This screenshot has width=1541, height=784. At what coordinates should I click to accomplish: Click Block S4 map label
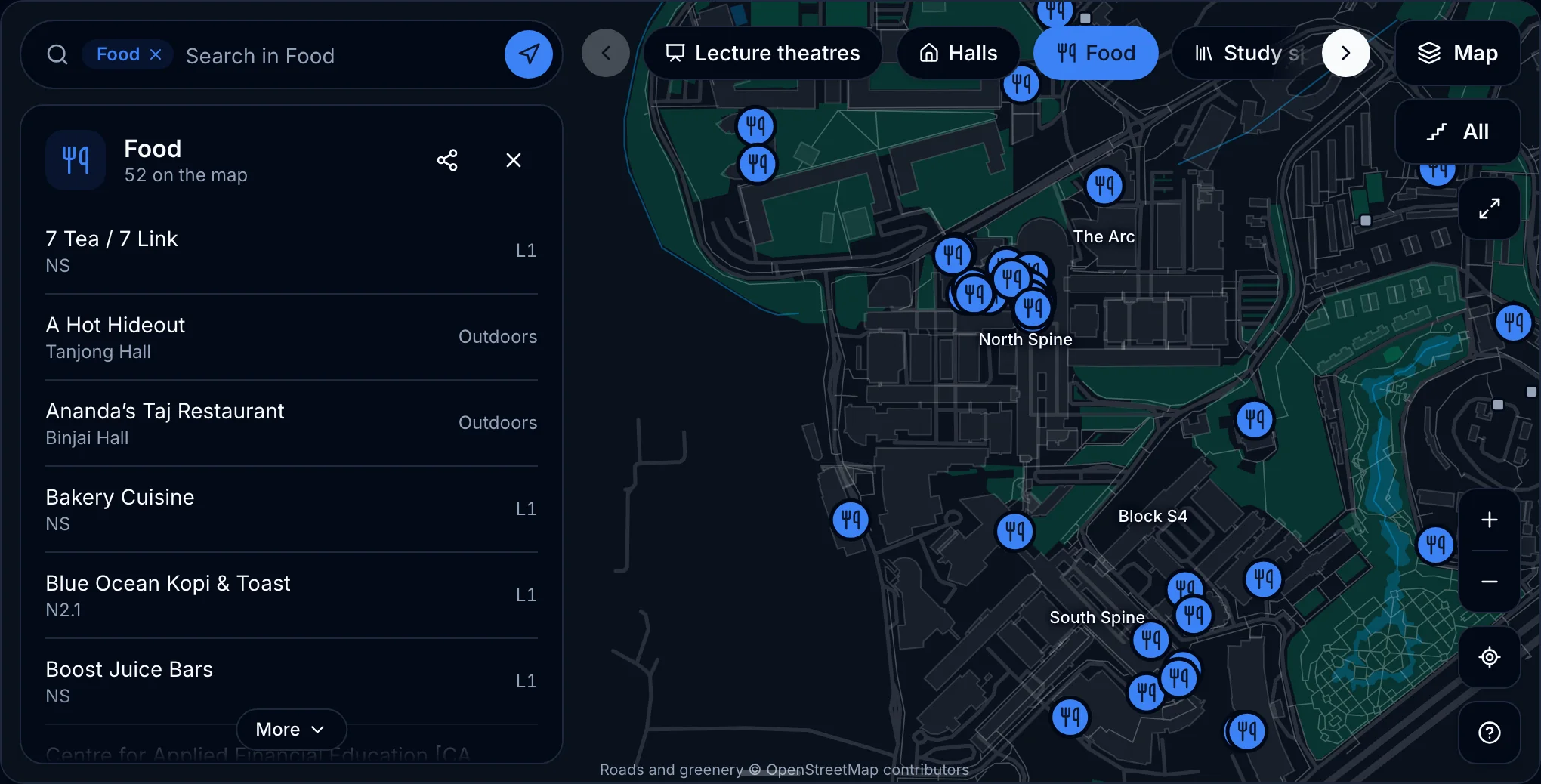tap(1153, 516)
